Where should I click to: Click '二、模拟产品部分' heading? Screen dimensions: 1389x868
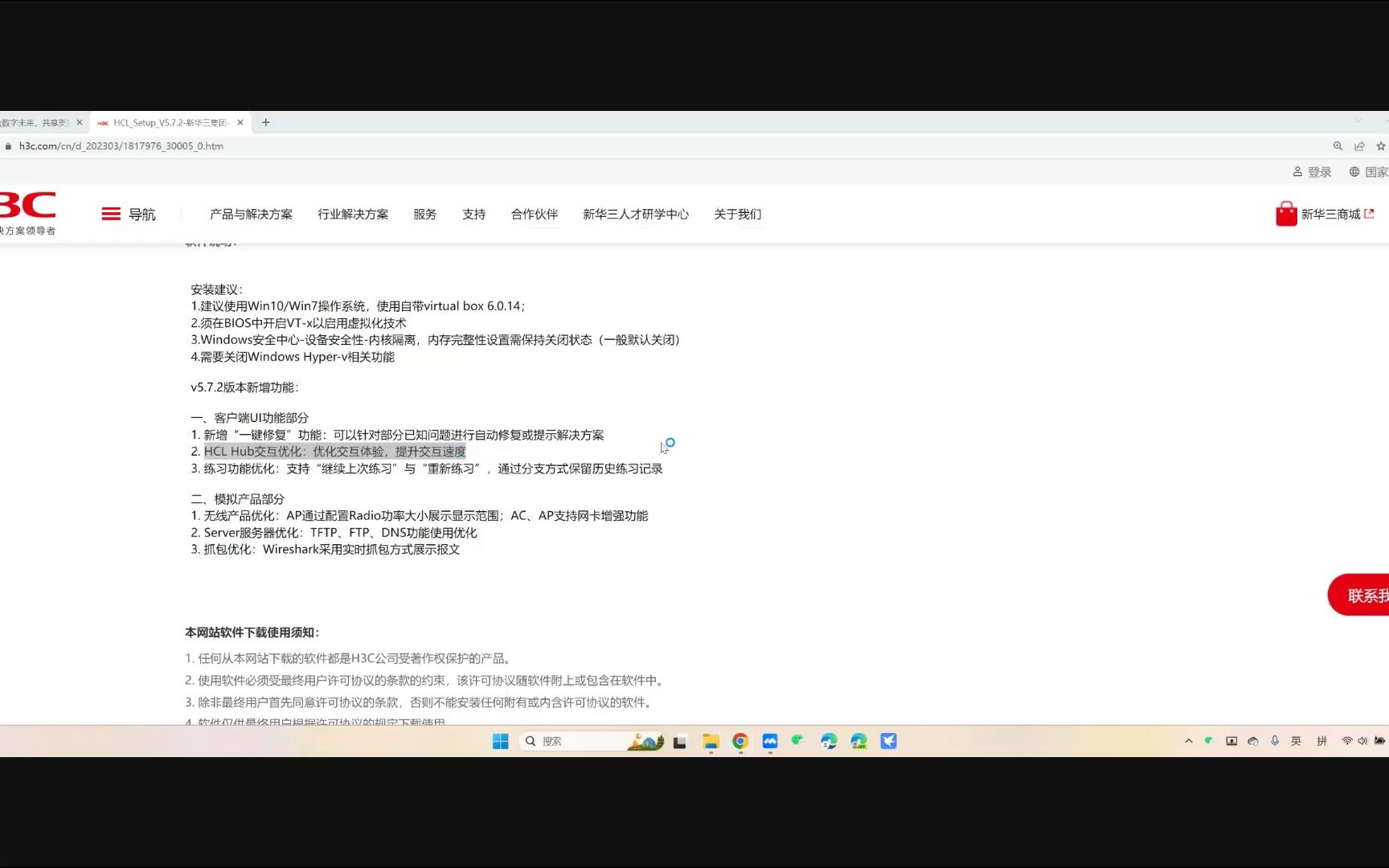point(237,499)
